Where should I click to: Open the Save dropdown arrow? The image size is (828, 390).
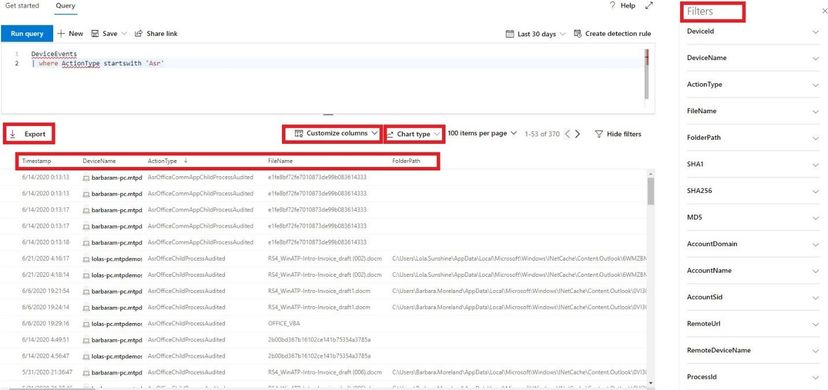125,33
